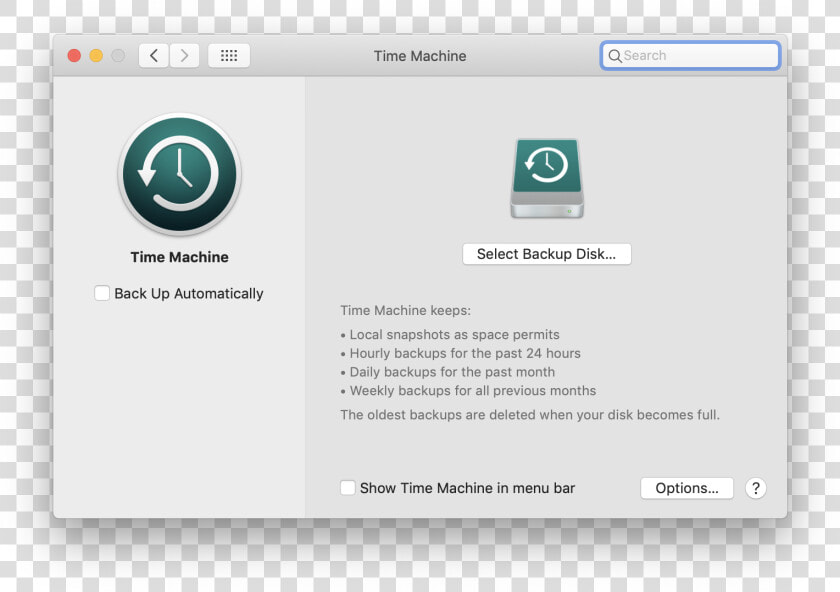Open the Options dialog

(687, 488)
